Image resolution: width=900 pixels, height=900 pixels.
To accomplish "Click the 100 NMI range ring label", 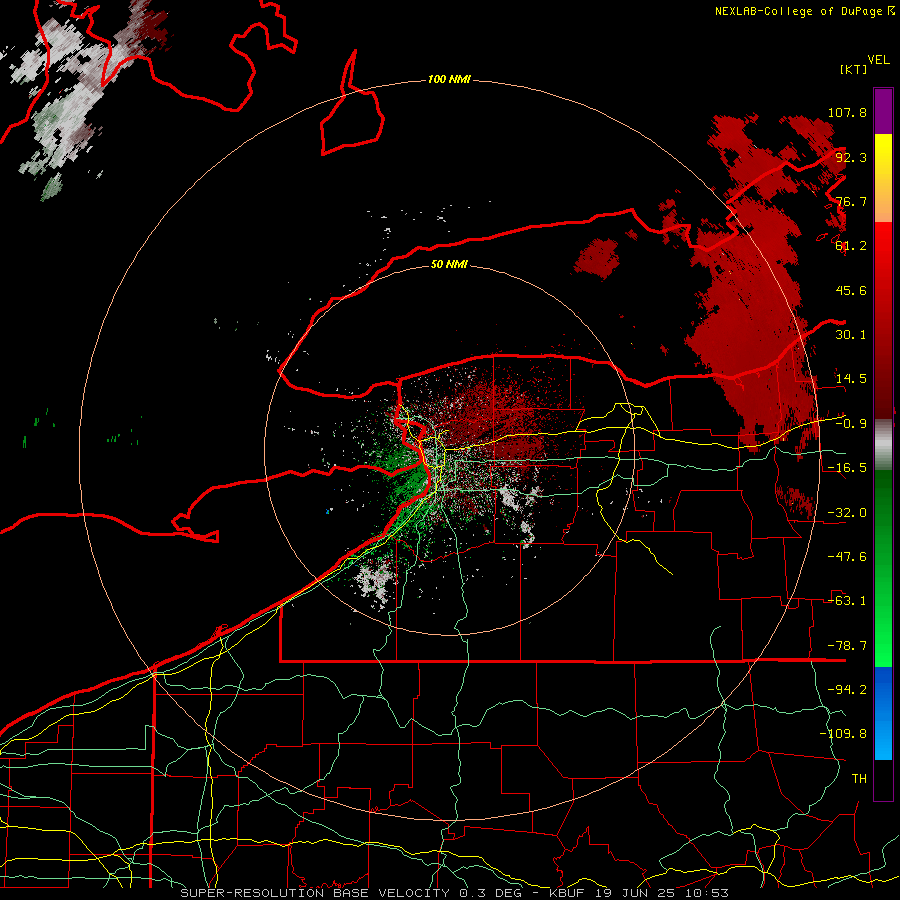I will tap(449, 79).
